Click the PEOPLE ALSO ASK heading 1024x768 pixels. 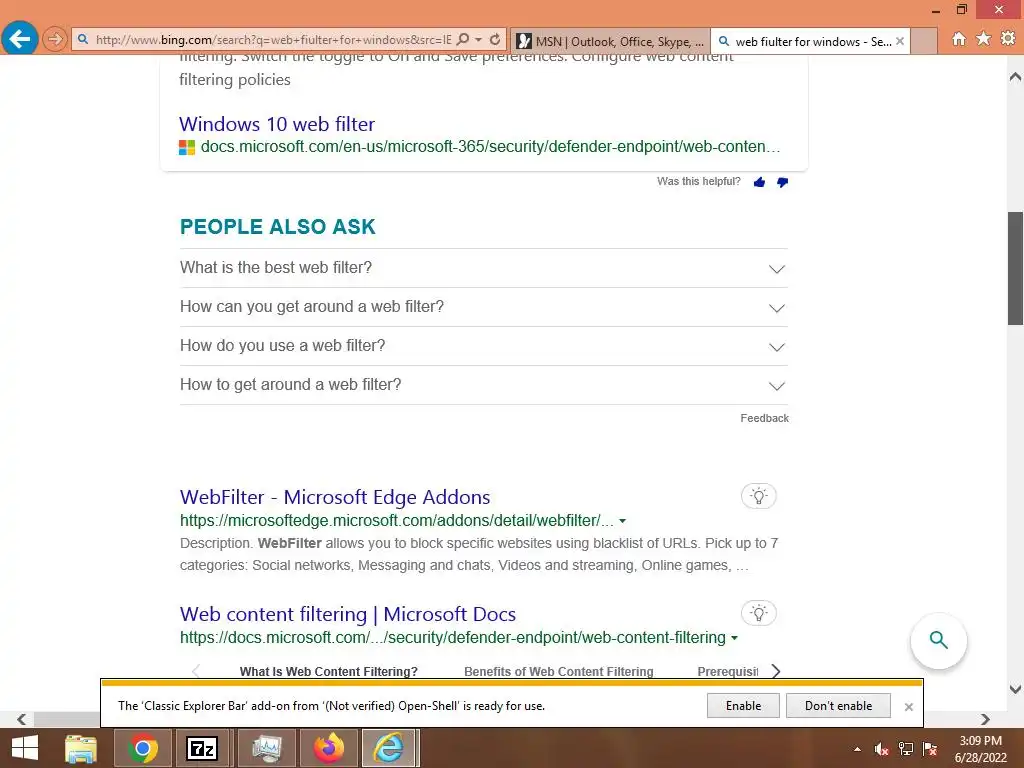(x=278, y=227)
